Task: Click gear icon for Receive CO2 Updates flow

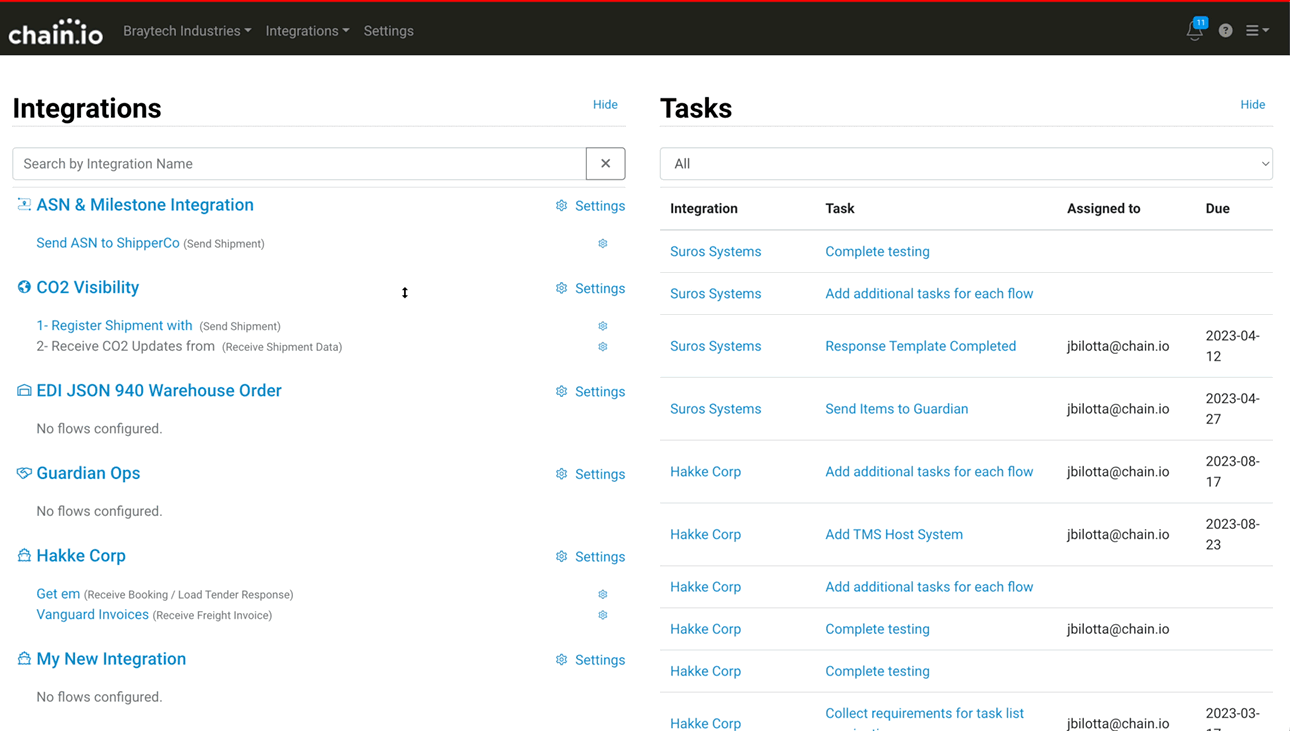Action: coord(603,347)
